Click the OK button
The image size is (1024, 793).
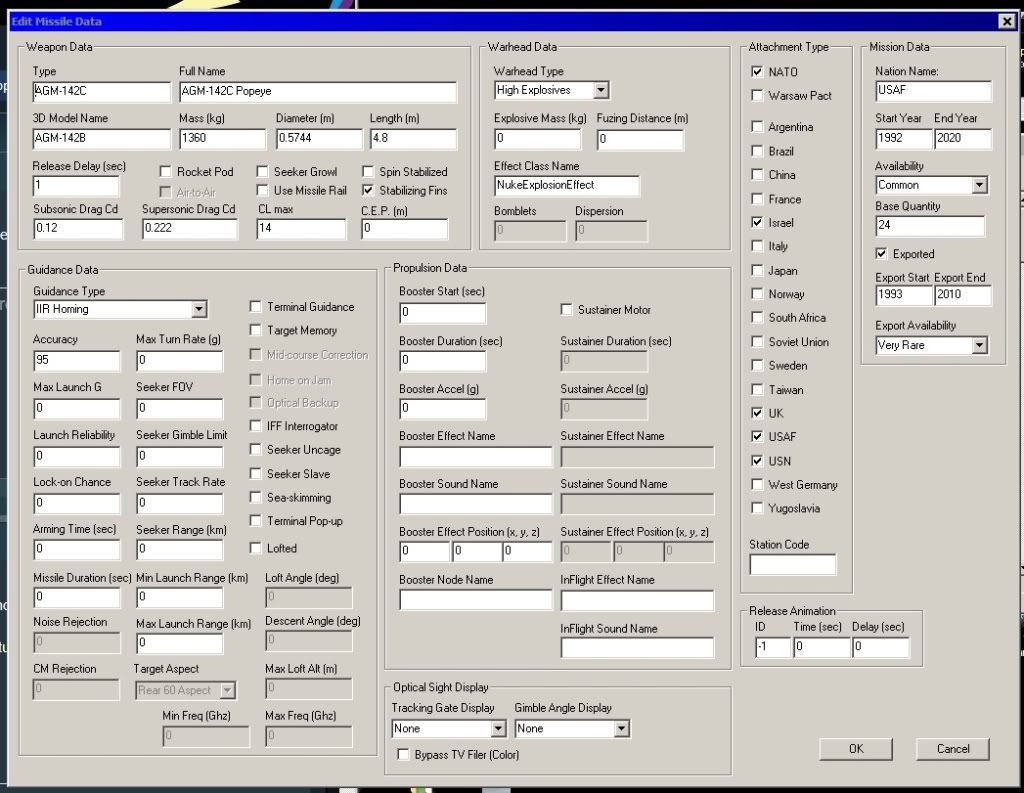(x=856, y=749)
